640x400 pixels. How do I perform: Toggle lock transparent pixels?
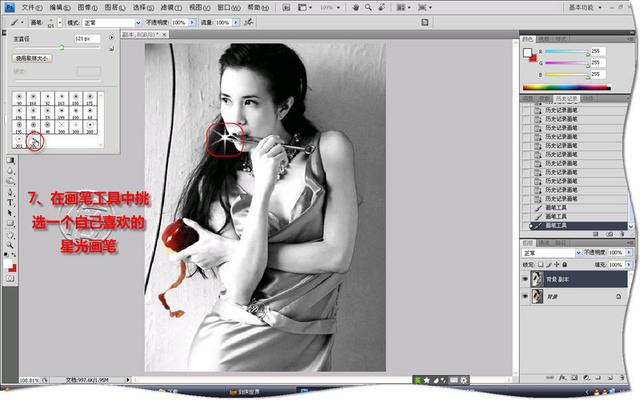coord(540,264)
